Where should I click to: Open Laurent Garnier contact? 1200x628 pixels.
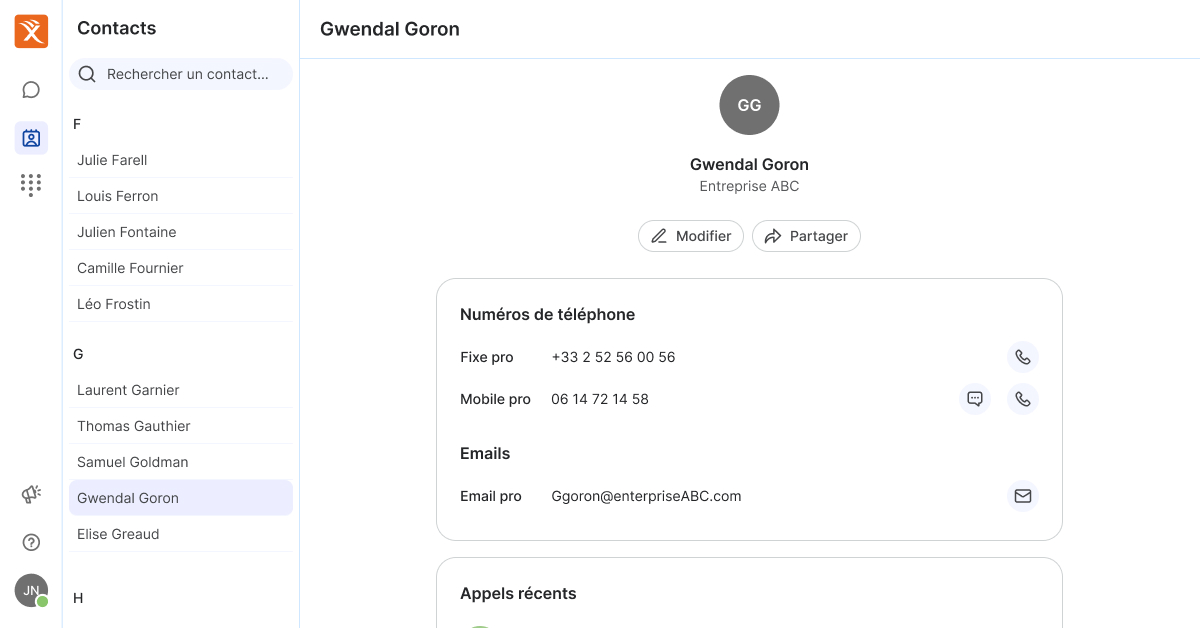[x=128, y=390]
